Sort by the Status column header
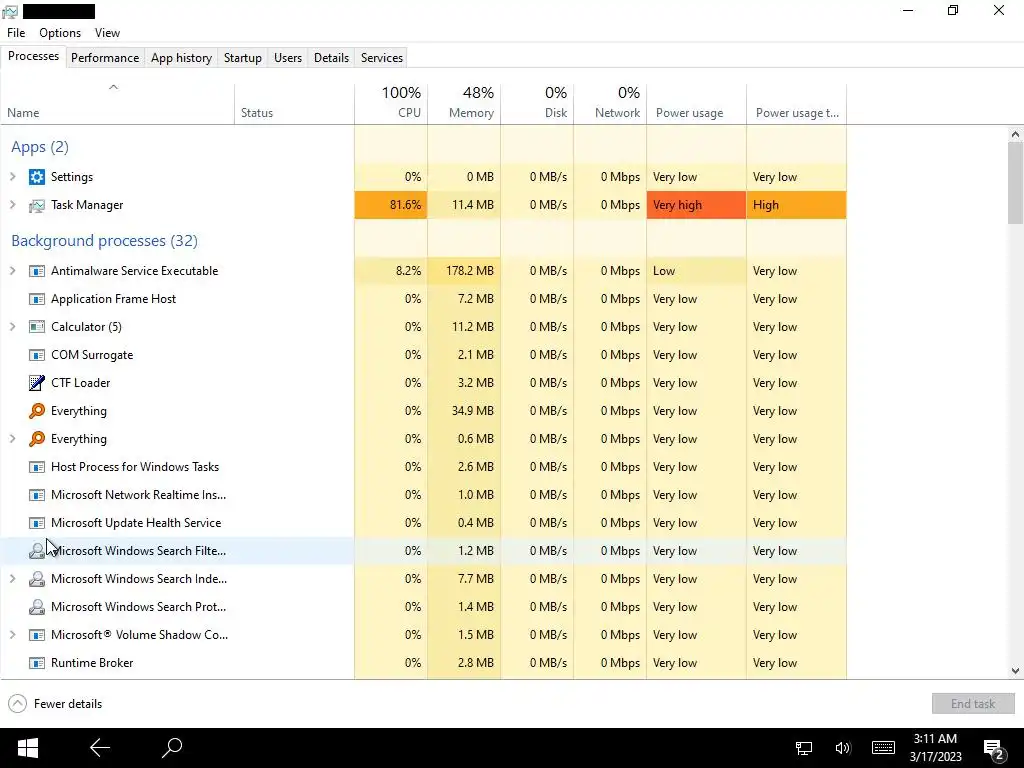The image size is (1024, 768). pos(295,103)
